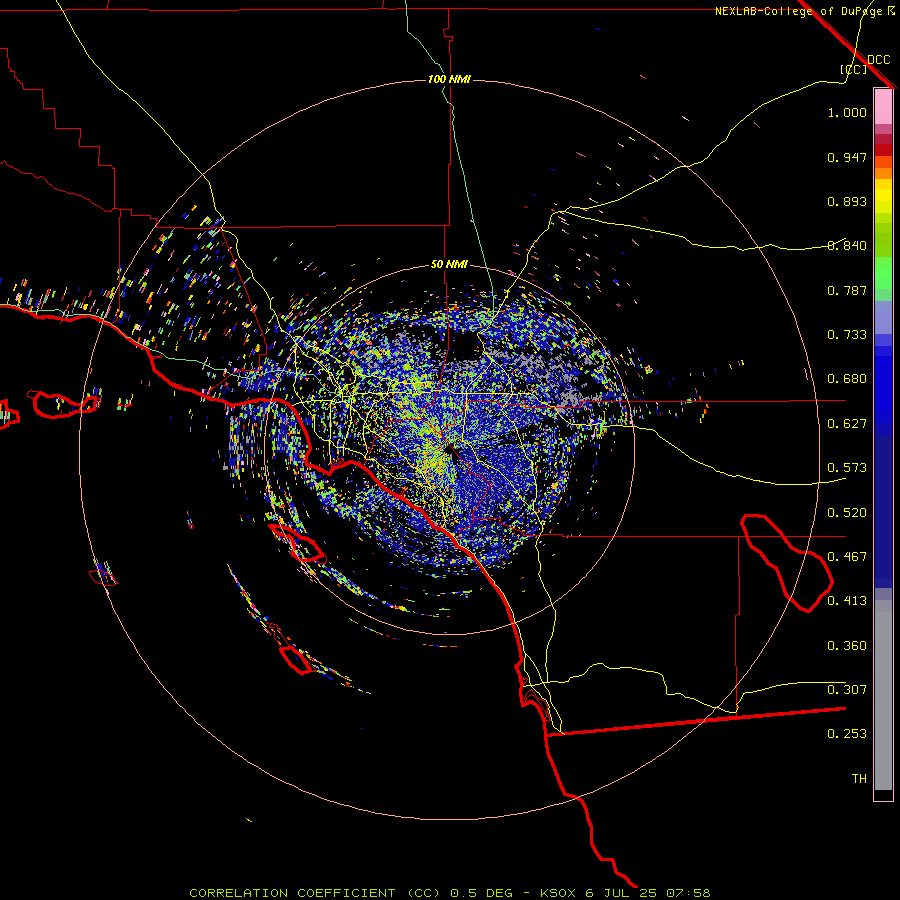Screen dimensions: 900x900
Task: Click the 0.5 DEG elevation text
Action: 481,893
